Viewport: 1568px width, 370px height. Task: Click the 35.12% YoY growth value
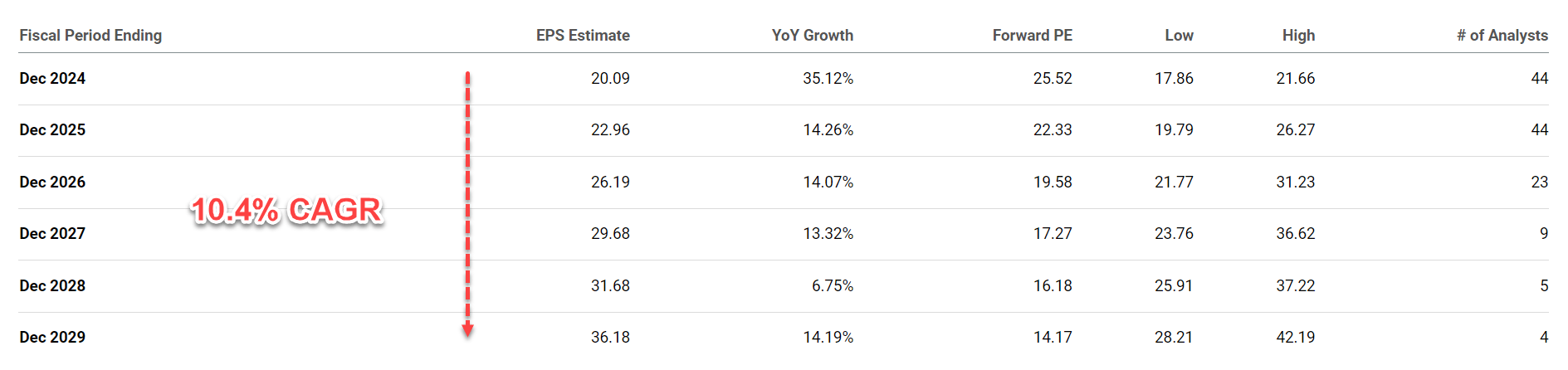828,79
